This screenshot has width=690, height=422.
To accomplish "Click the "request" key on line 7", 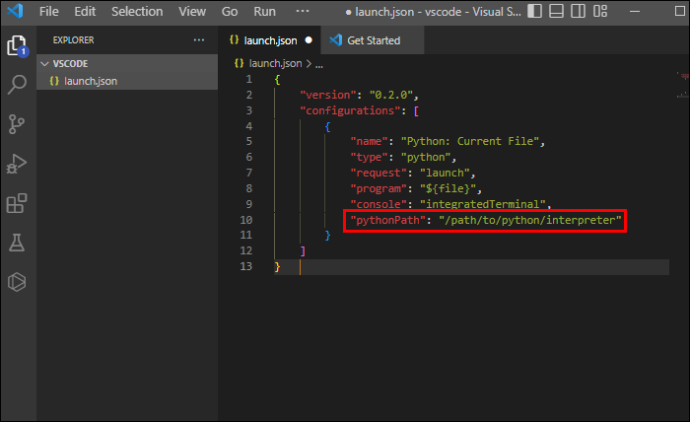I will tap(378, 173).
